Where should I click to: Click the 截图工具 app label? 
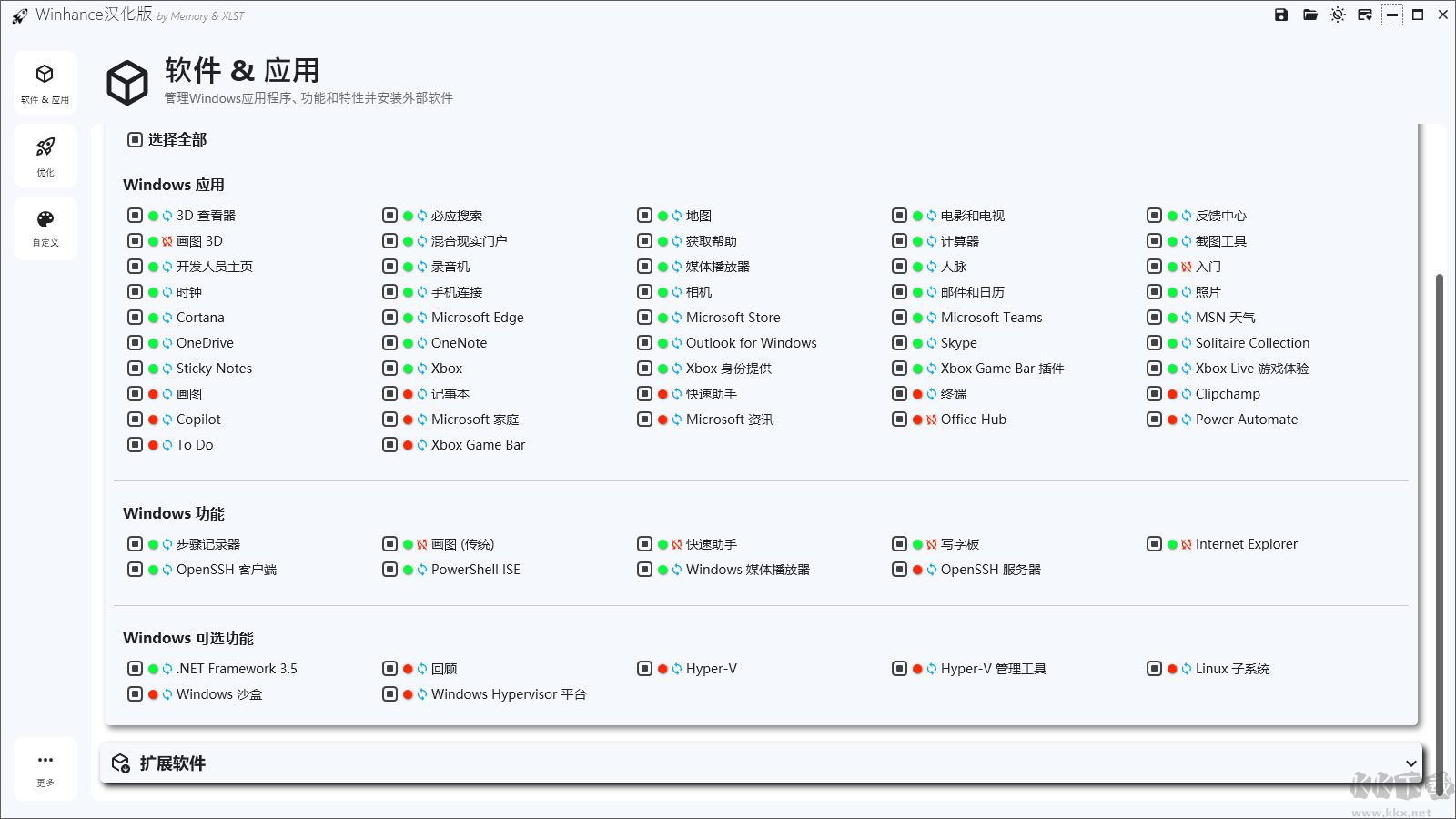click(x=1221, y=241)
